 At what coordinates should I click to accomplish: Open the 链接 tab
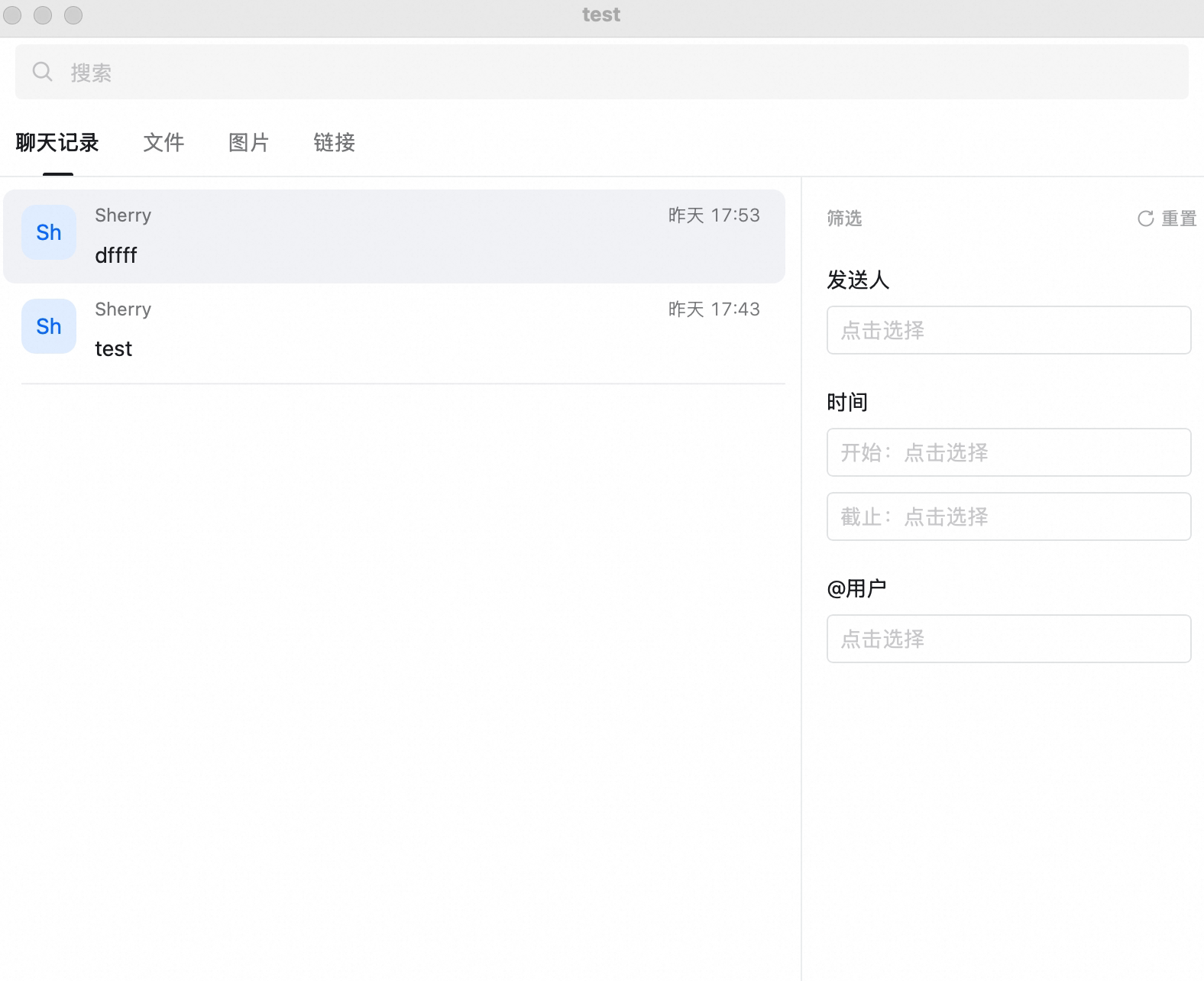(335, 142)
